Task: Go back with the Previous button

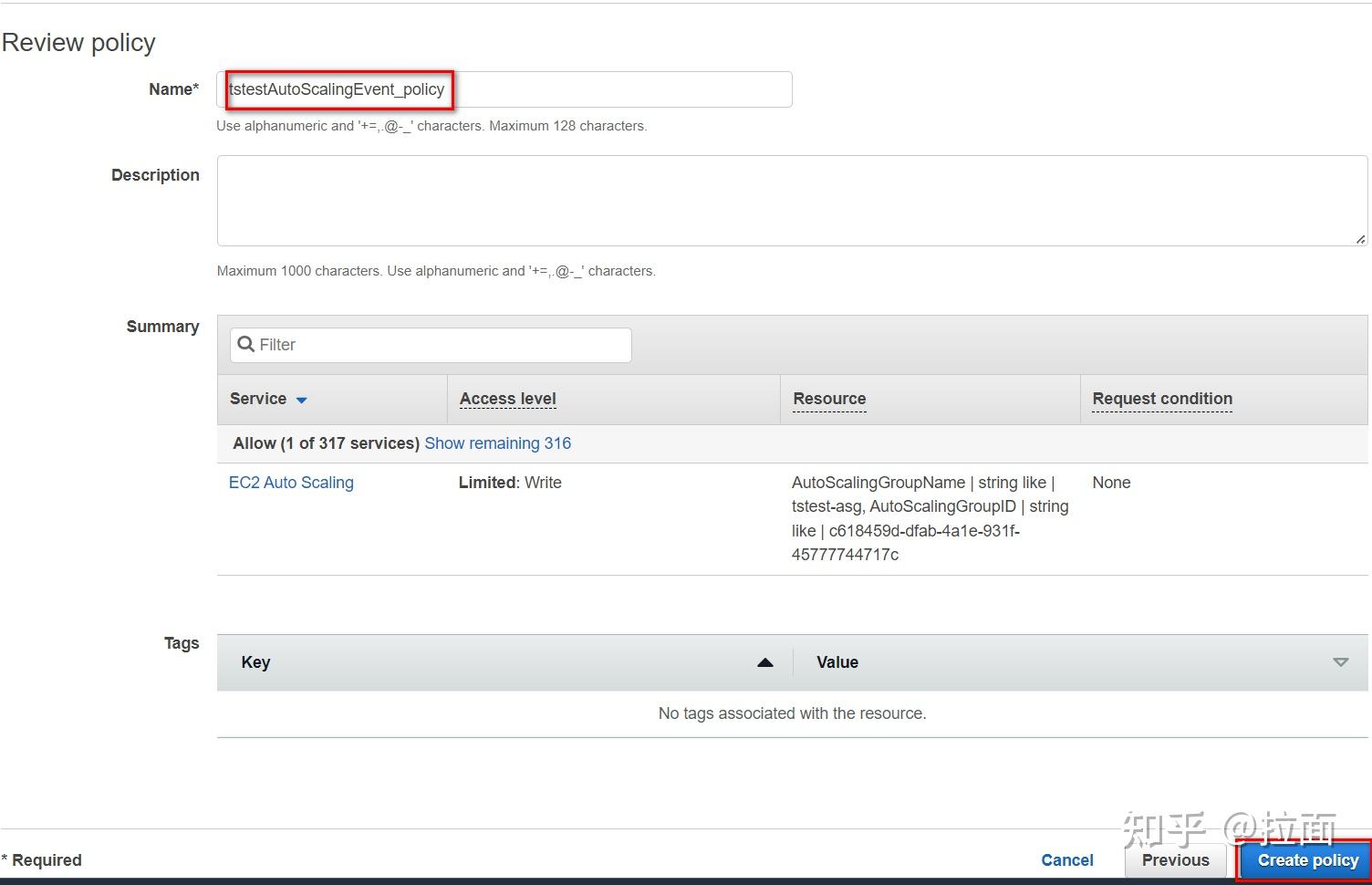Action: (1175, 859)
